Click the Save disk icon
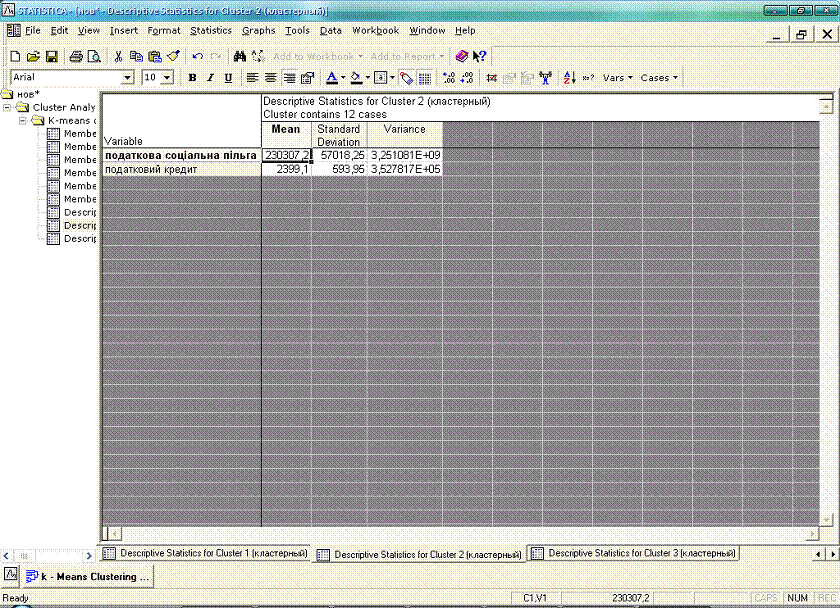 tap(51, 57)
